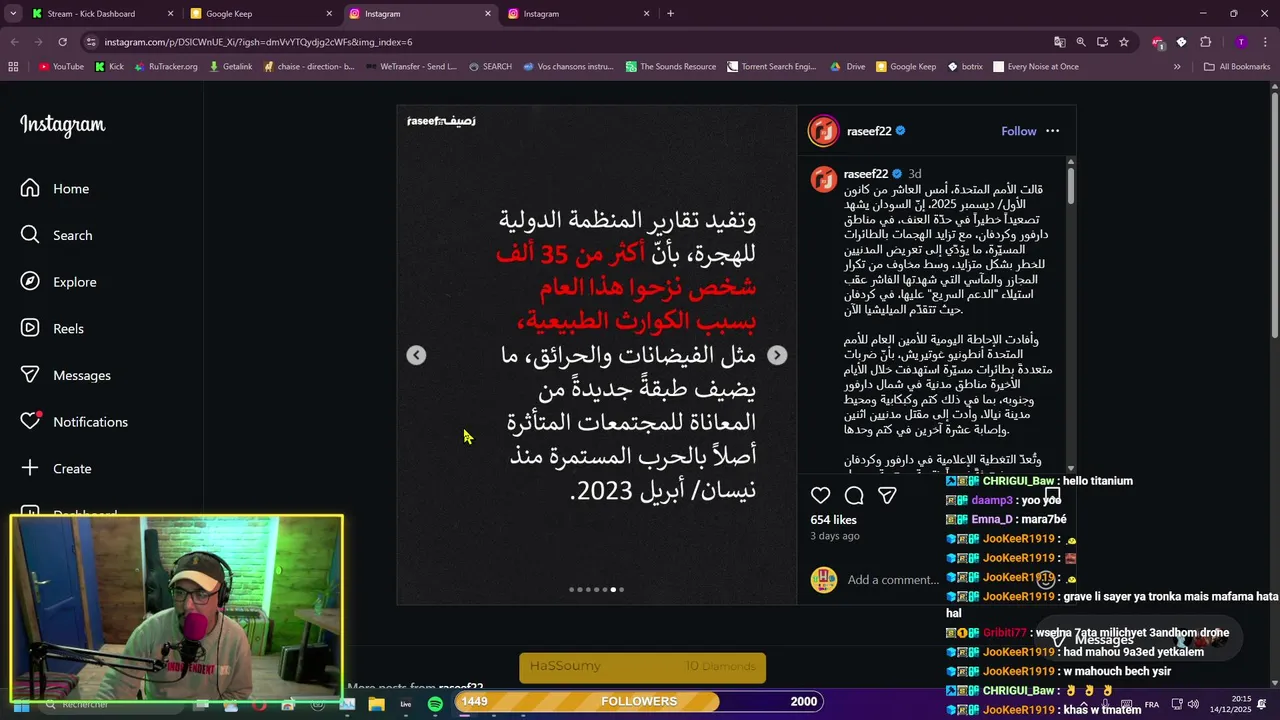This screenshot has height=720, width=1280.
Task: Open browser extensions puzzle icon
Action: (x=1205, y=42)
